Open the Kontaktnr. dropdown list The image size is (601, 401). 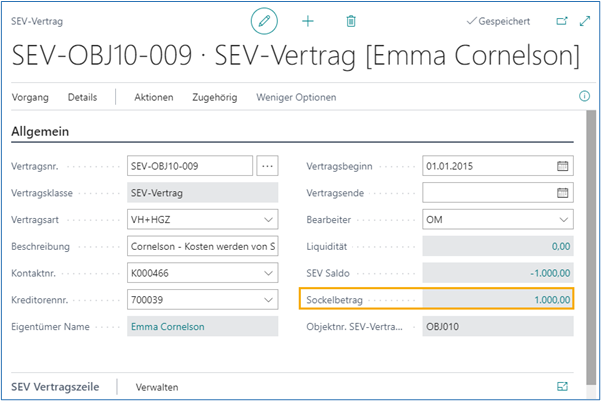pos(267,272)
